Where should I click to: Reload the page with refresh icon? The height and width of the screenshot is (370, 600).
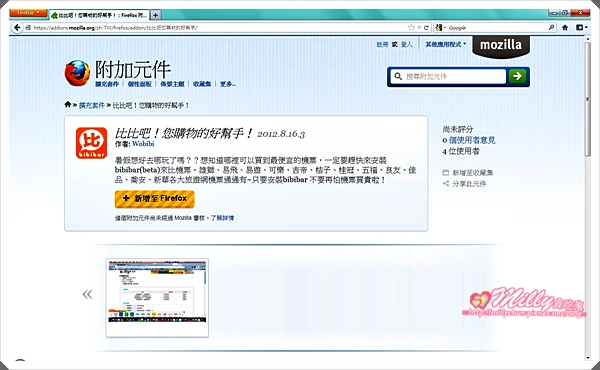(x=426, y=28)
